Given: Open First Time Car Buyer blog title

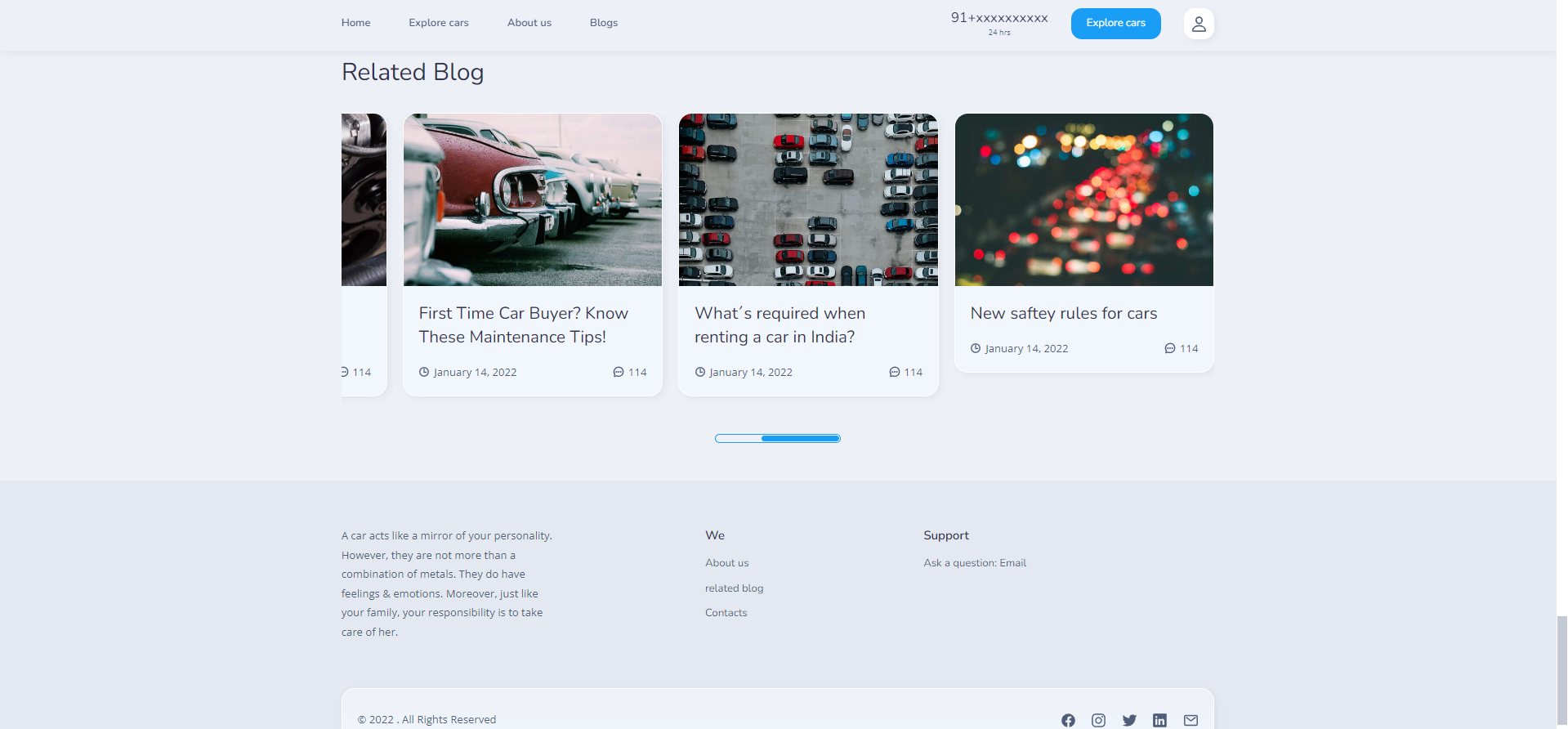Looking at the screenshot, I should point(523,325).
